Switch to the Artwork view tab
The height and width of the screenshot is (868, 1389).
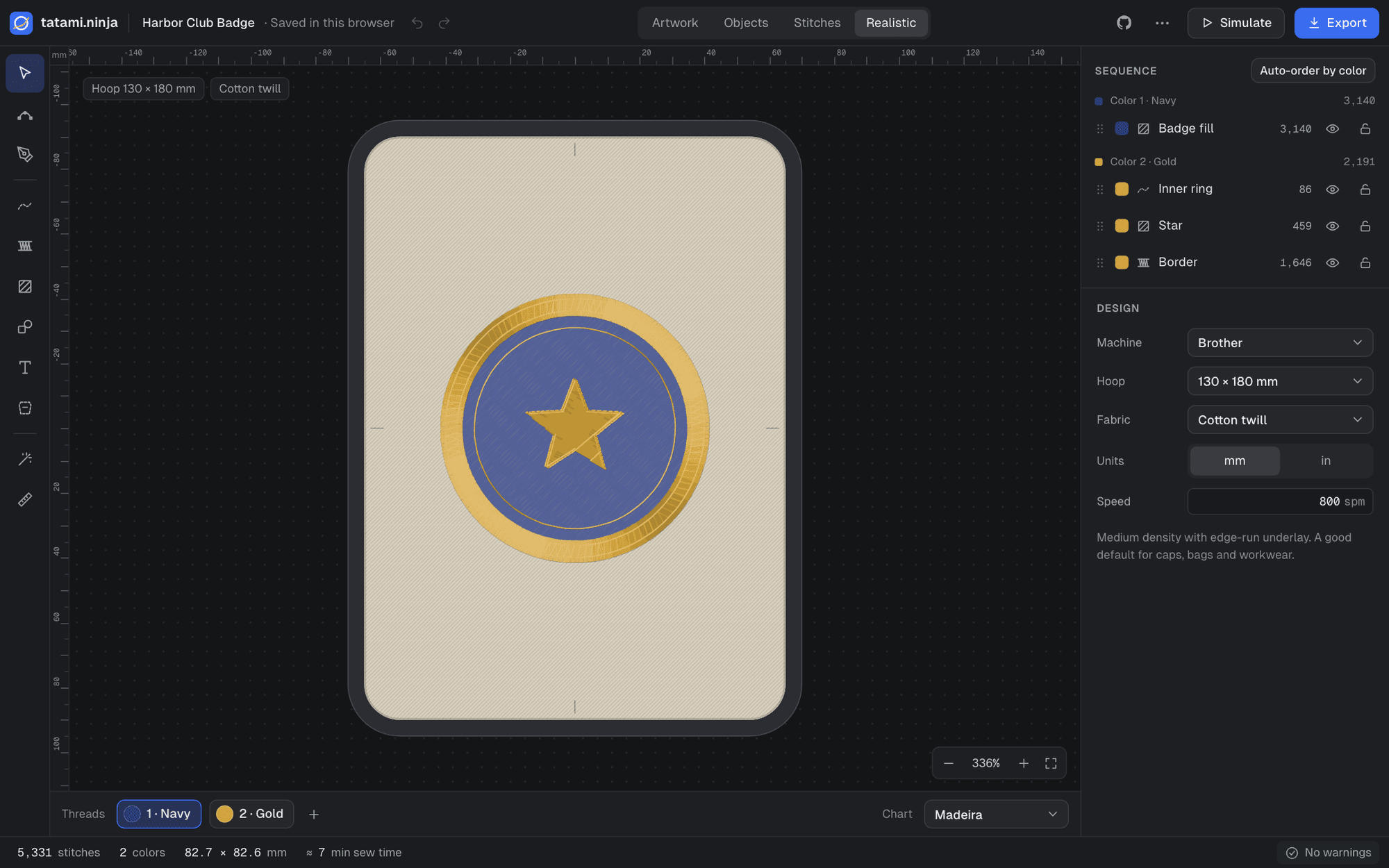(675, 23)
